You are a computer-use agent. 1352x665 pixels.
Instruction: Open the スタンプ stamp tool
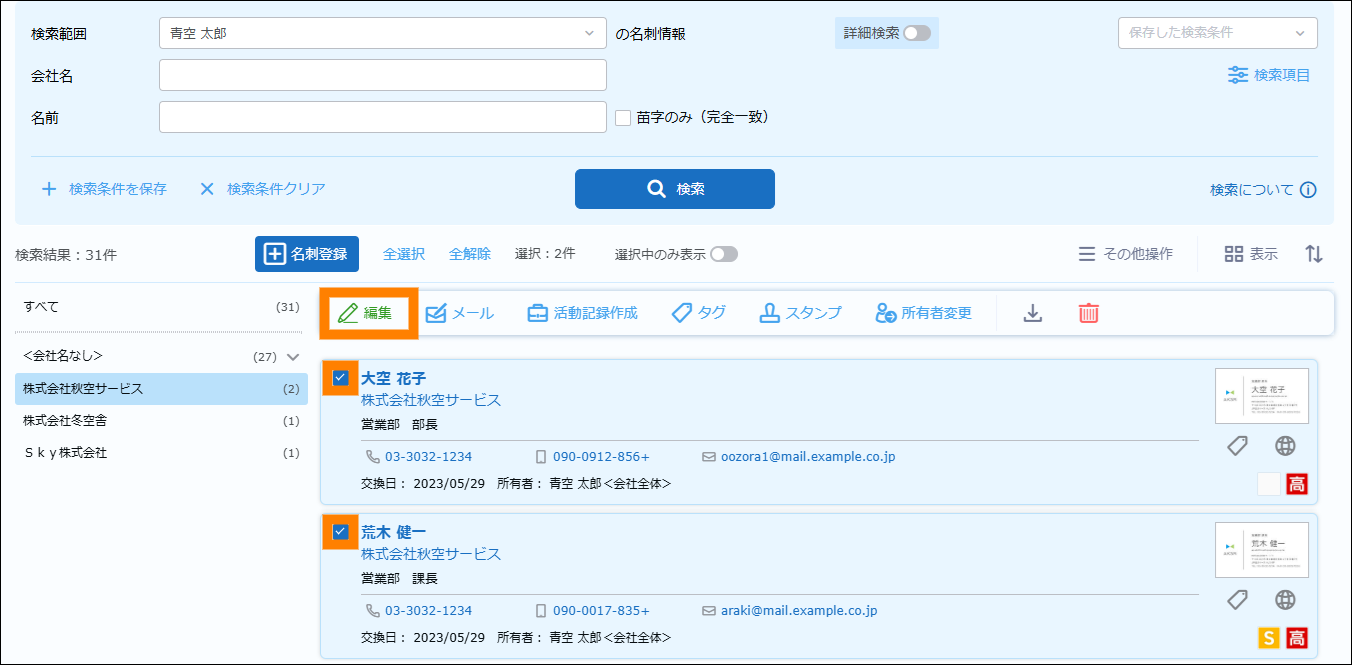pos(800,313)
